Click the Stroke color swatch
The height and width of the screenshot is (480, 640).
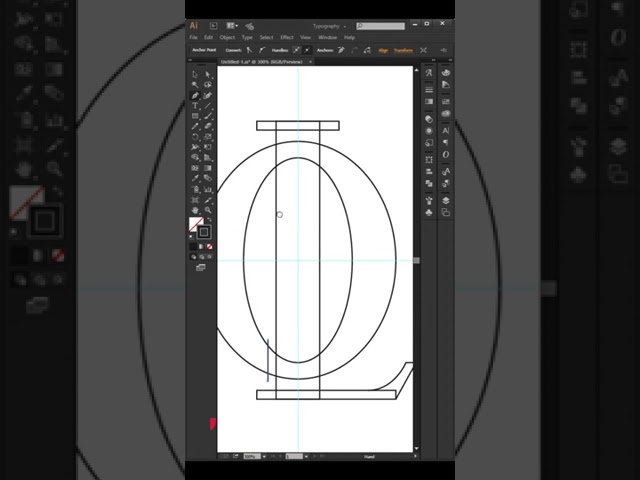click(204, 232)
